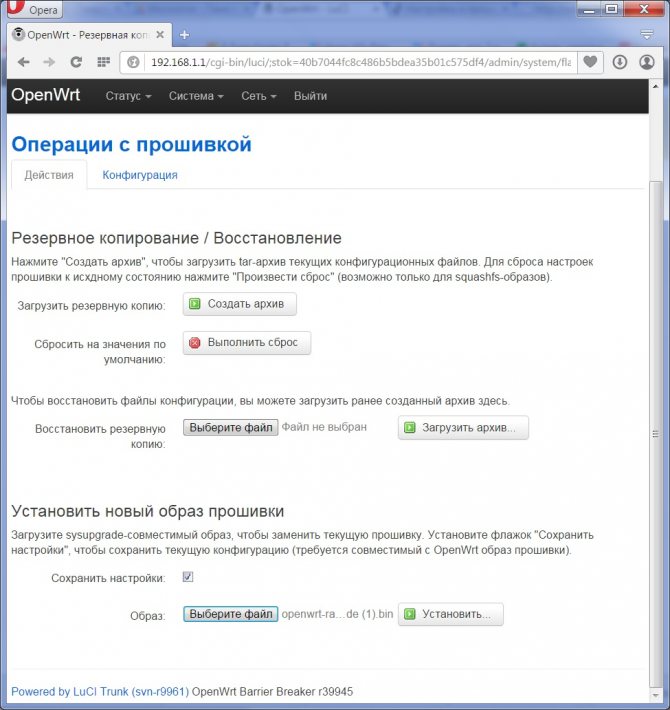670x710 pixels.
Task: Toggle the Сохранить настройки checkbox
Action: click(188, 577)
